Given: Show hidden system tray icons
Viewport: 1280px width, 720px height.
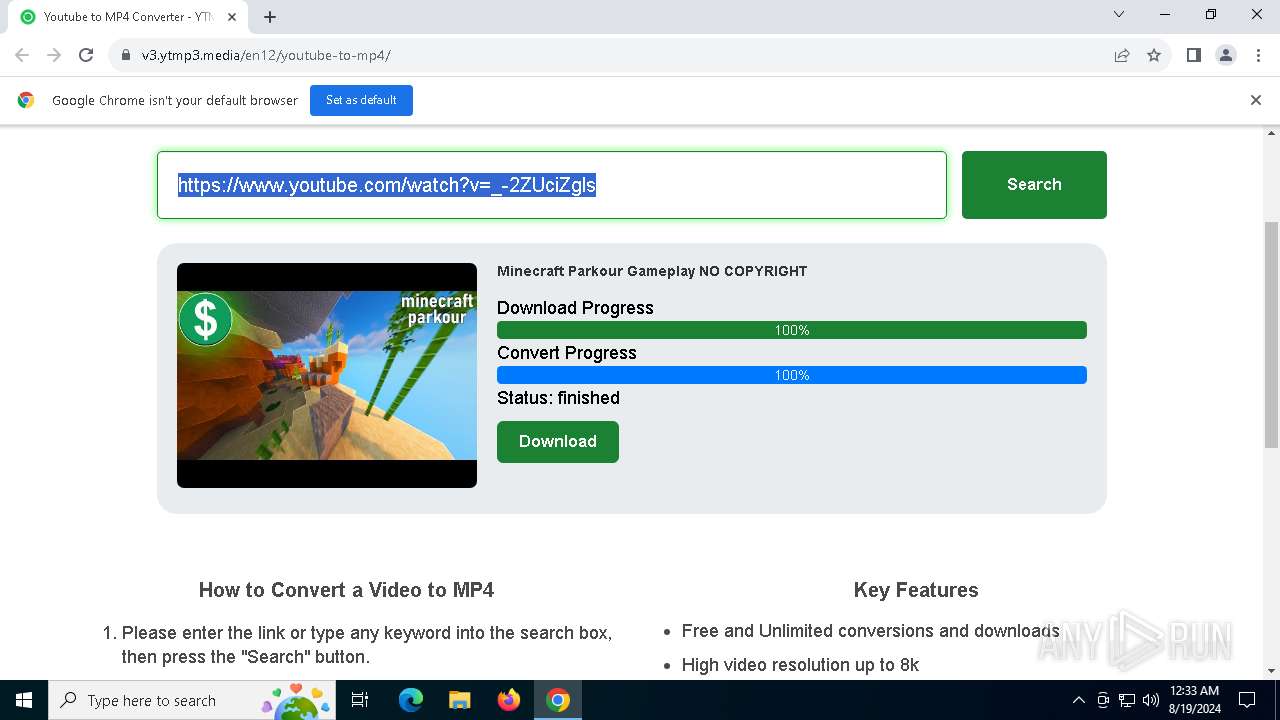Looking at the screenshot, I should click(1078, 700).
